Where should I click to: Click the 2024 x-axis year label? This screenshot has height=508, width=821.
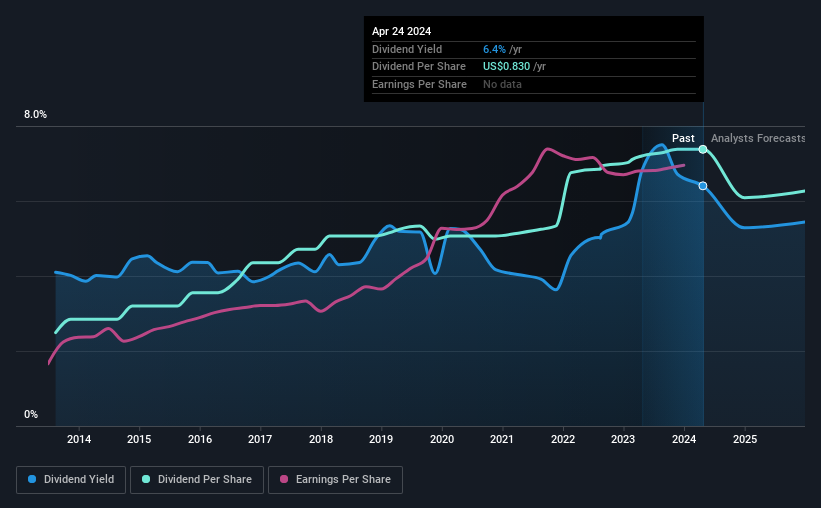[x=684, y=439]
